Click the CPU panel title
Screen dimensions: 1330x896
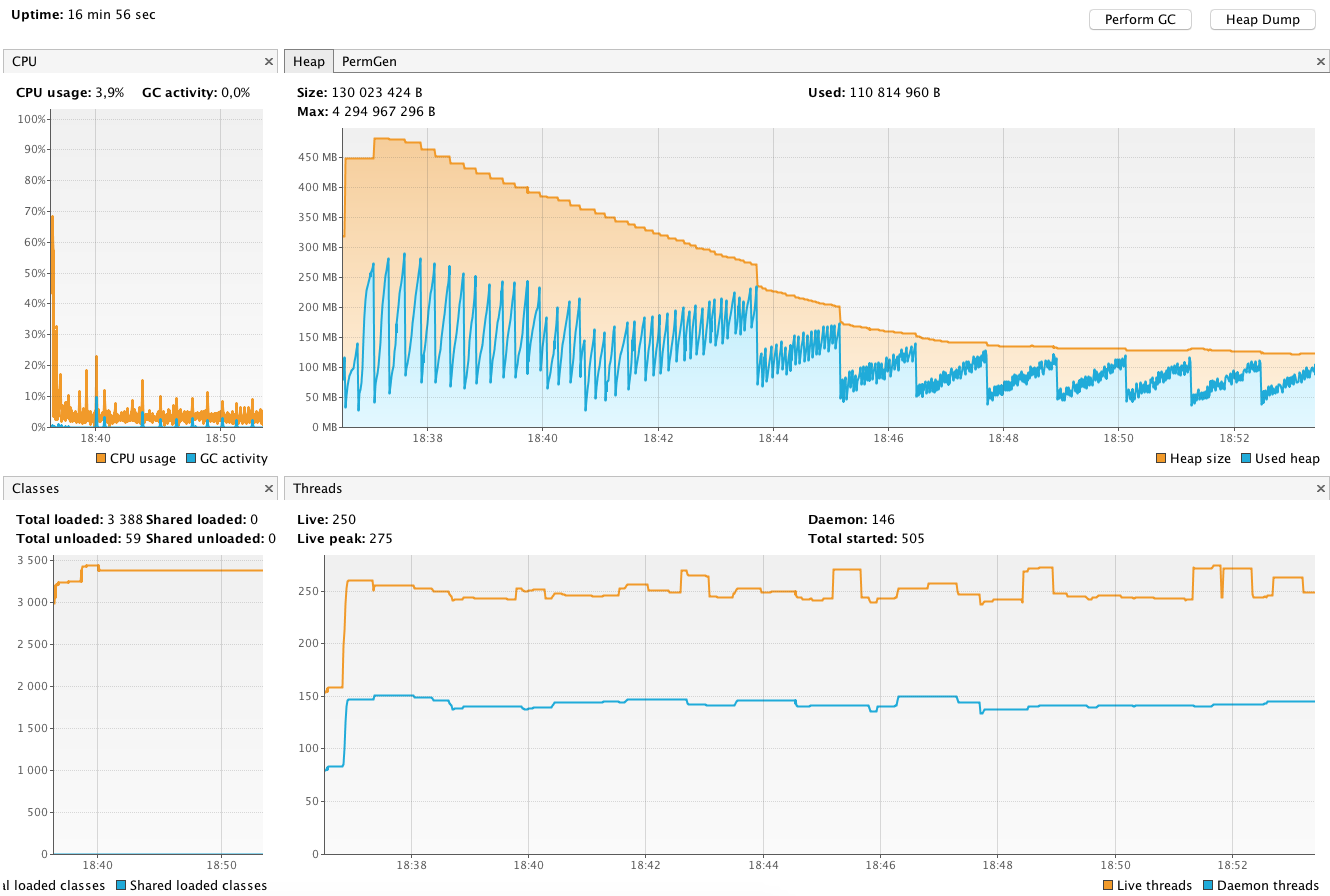click(24, 62)
